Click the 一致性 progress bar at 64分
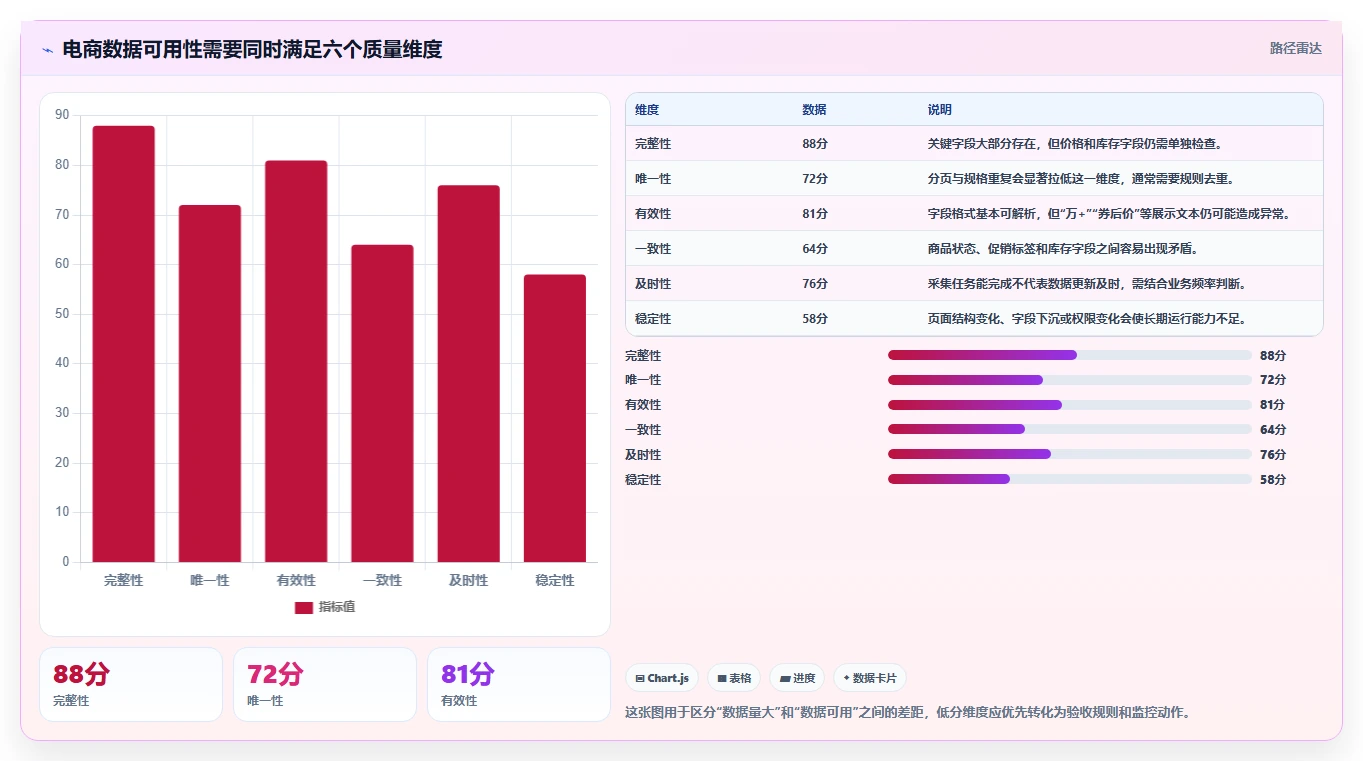Viewport: 1363px width, 761px height. [x=1070, y=430]
